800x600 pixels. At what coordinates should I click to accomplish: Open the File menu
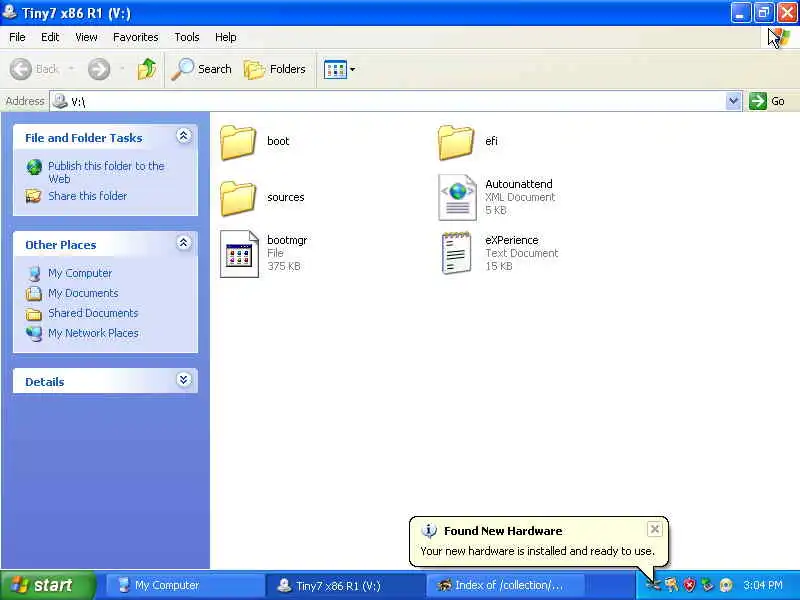click(x=17, y=37)
